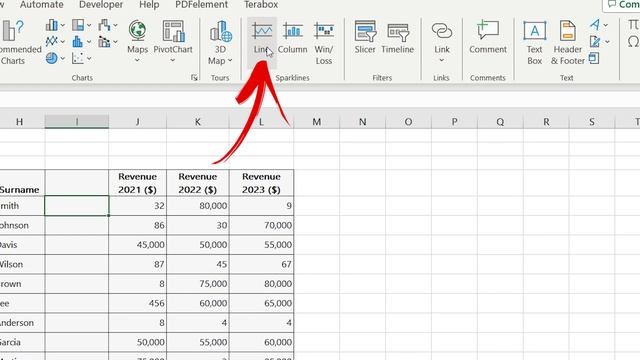
Task: Select the active empty cell beside Smith
Action: click(77, 206)
